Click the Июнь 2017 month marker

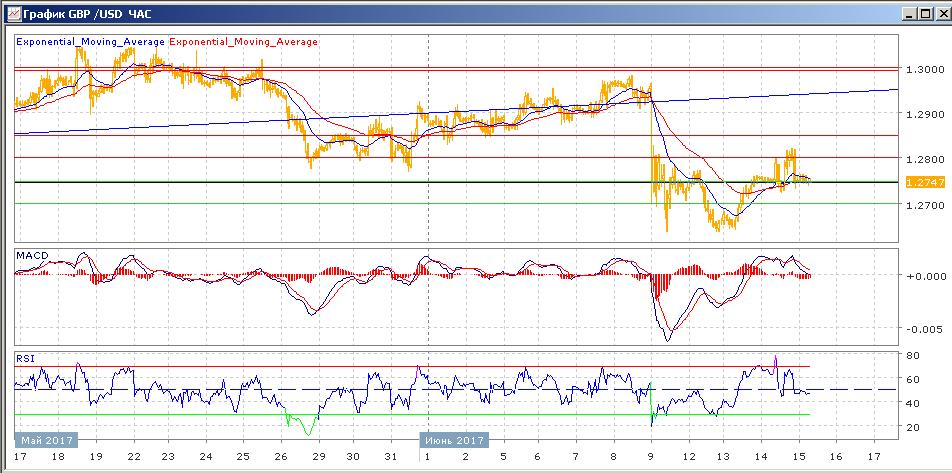pyautogui.click(x=452, y=440)
